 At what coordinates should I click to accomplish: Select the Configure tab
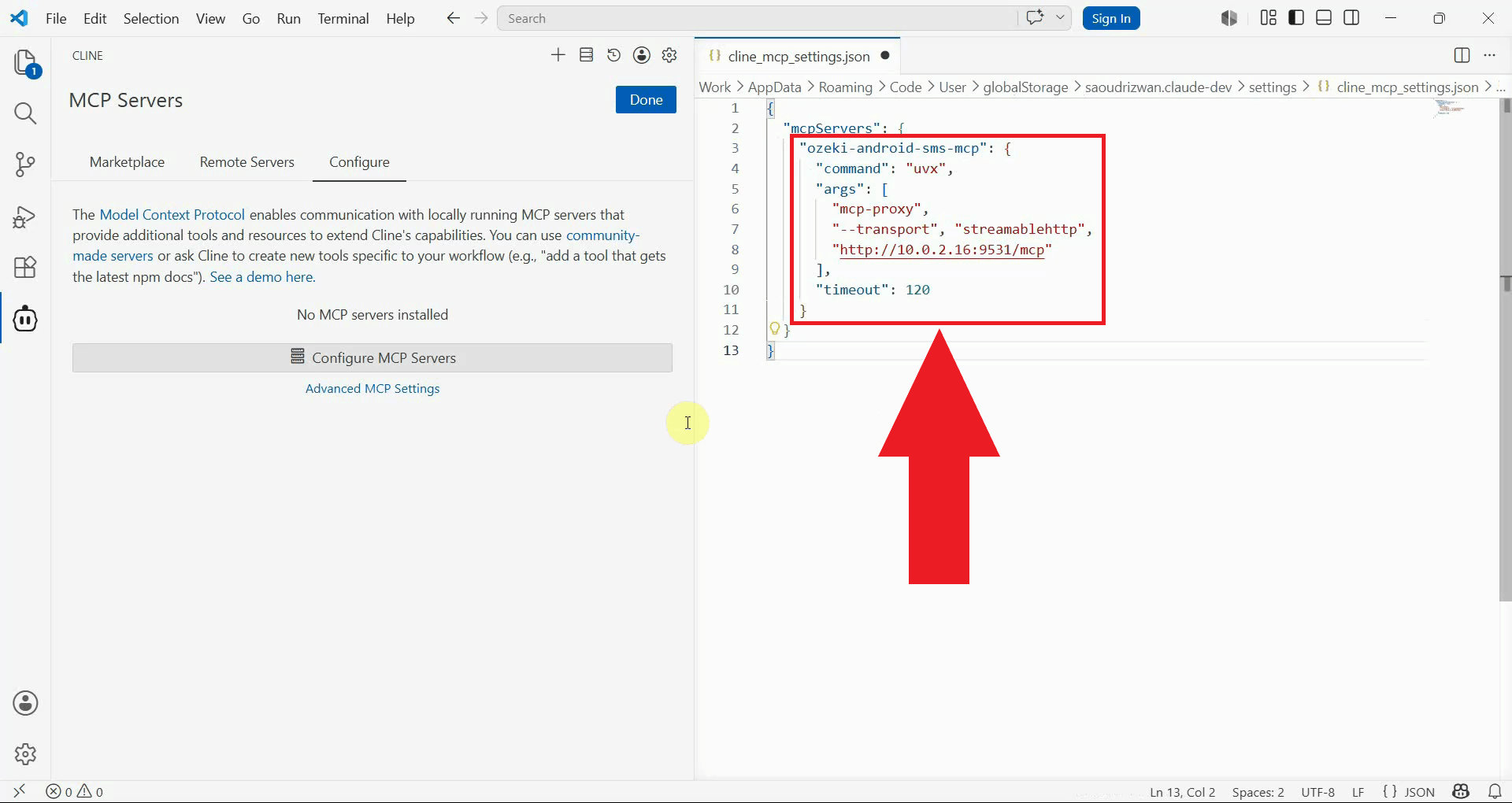[x=359, y=162]
